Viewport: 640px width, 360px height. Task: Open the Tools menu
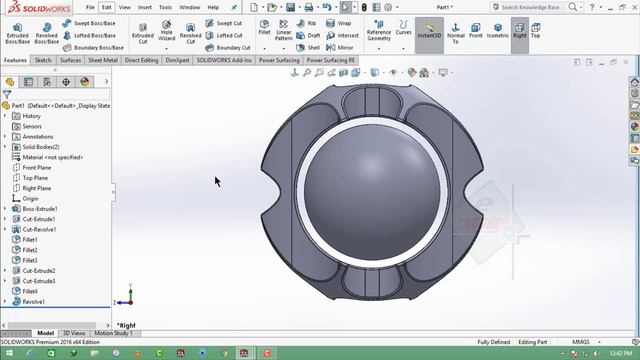[165, 7]
